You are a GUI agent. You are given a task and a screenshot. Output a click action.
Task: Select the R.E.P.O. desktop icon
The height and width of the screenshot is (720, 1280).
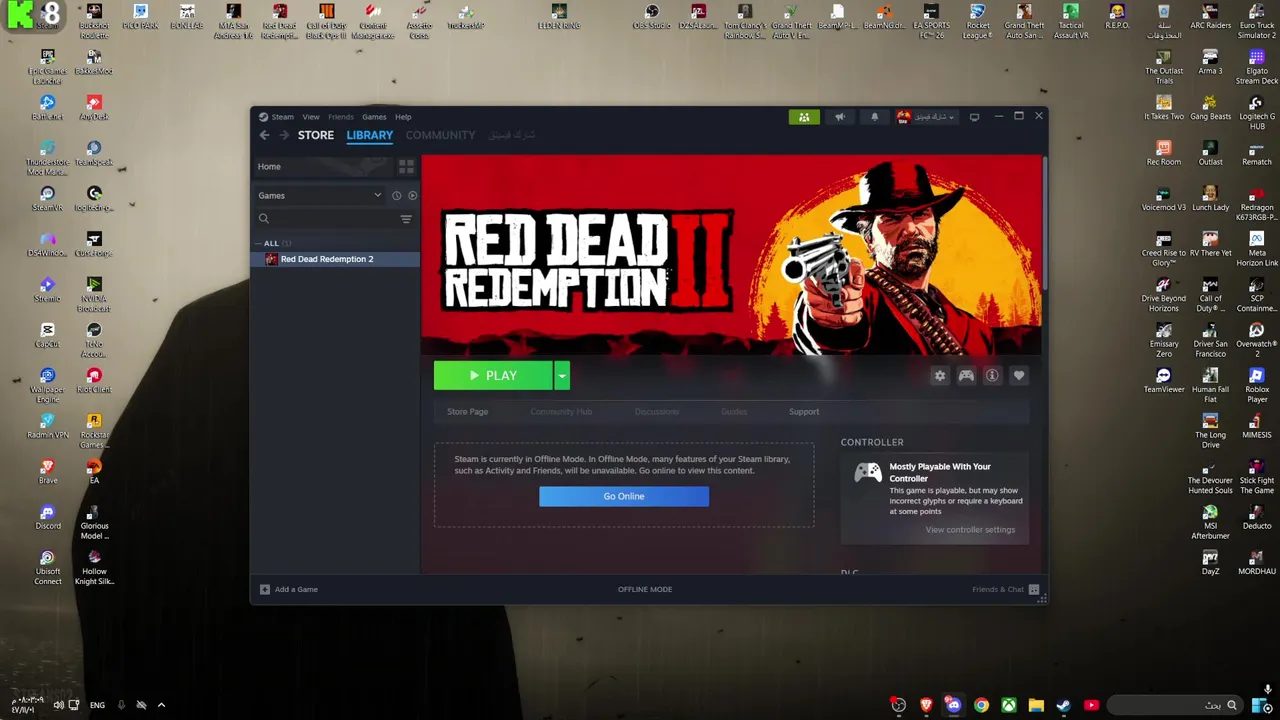tap(1117, 18)
